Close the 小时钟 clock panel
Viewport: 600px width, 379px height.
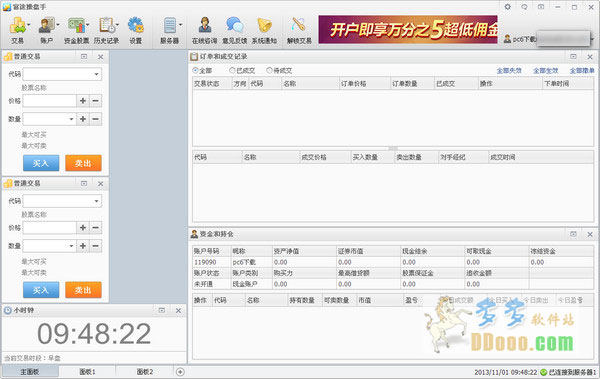click(x=178, y=310)
